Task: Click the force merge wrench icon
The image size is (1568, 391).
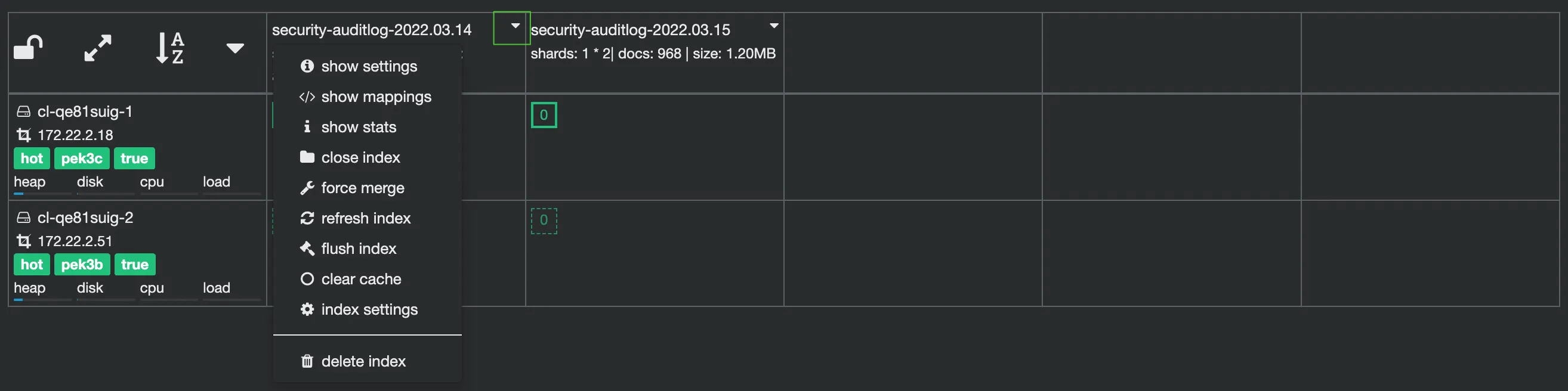Action: click(307, 188)
